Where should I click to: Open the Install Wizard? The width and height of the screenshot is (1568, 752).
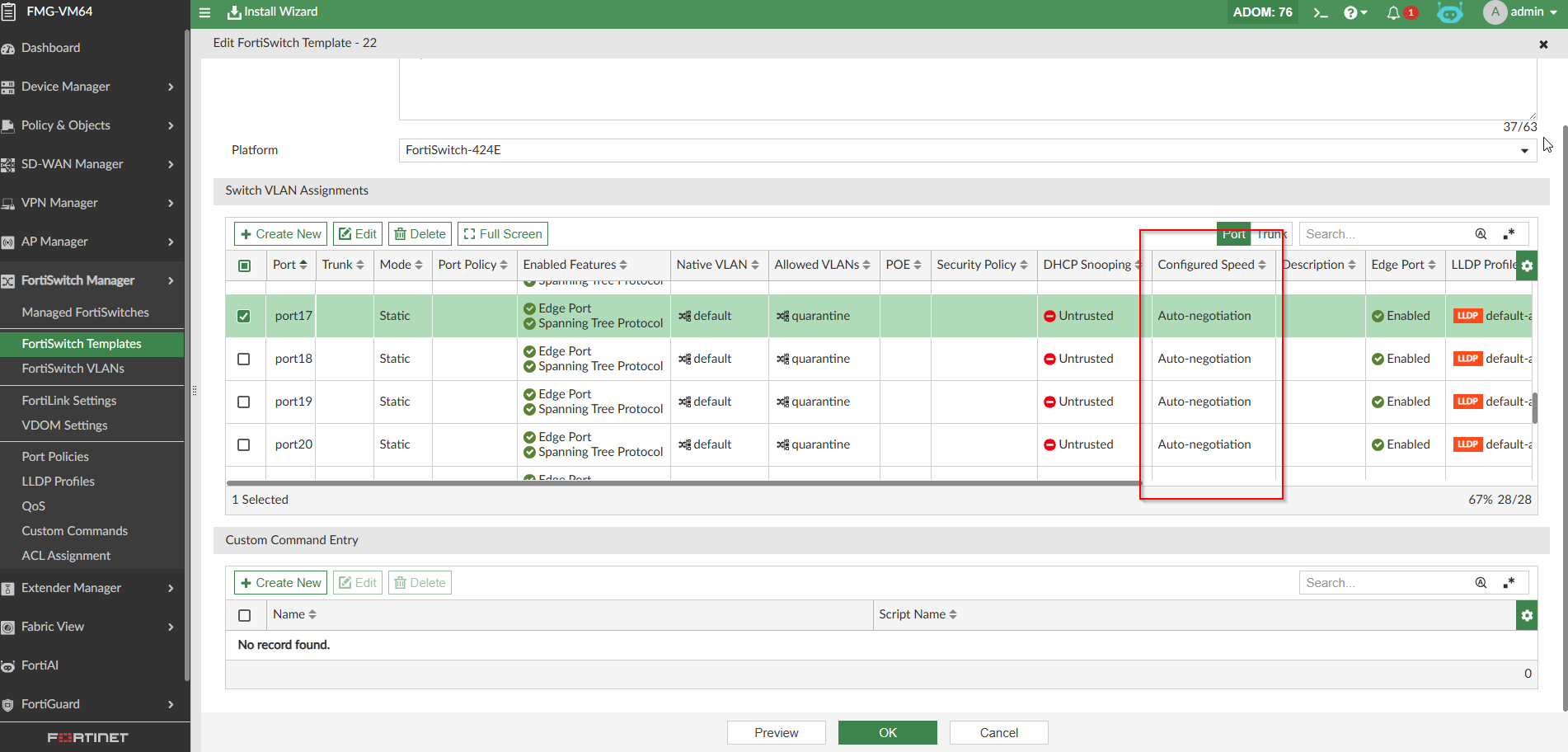coord(272,12)
